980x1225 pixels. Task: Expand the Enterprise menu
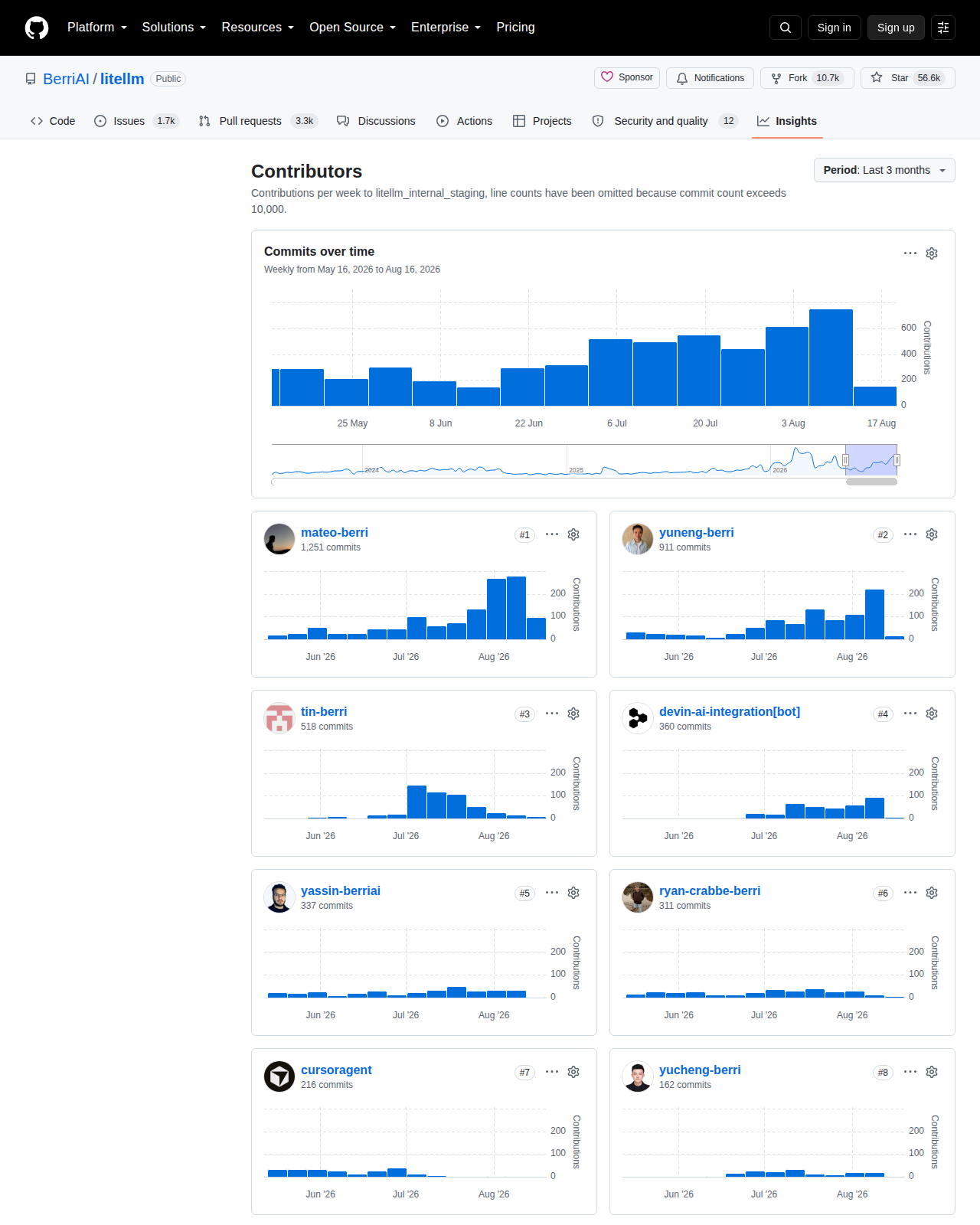pyautogui.click(x=446, y=28)
